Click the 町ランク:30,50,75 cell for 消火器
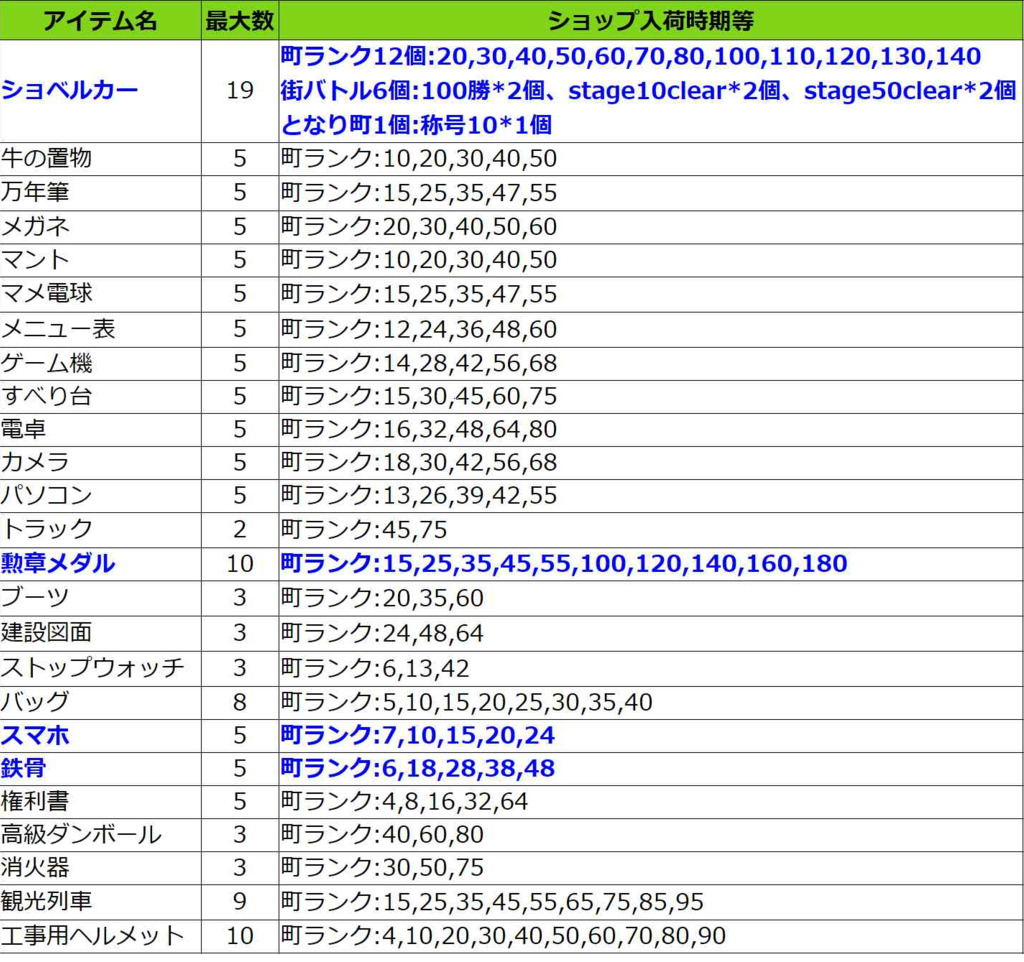 [x=381, y=868]
